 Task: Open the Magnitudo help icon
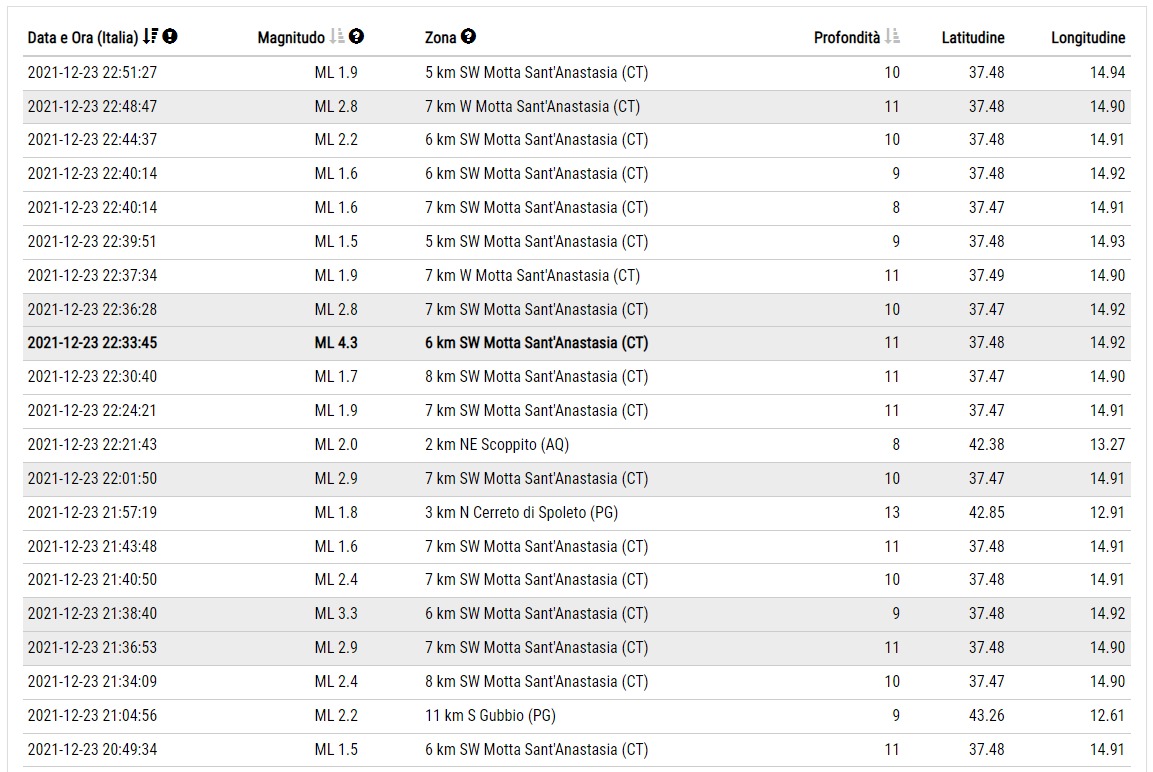click(357, 37)
